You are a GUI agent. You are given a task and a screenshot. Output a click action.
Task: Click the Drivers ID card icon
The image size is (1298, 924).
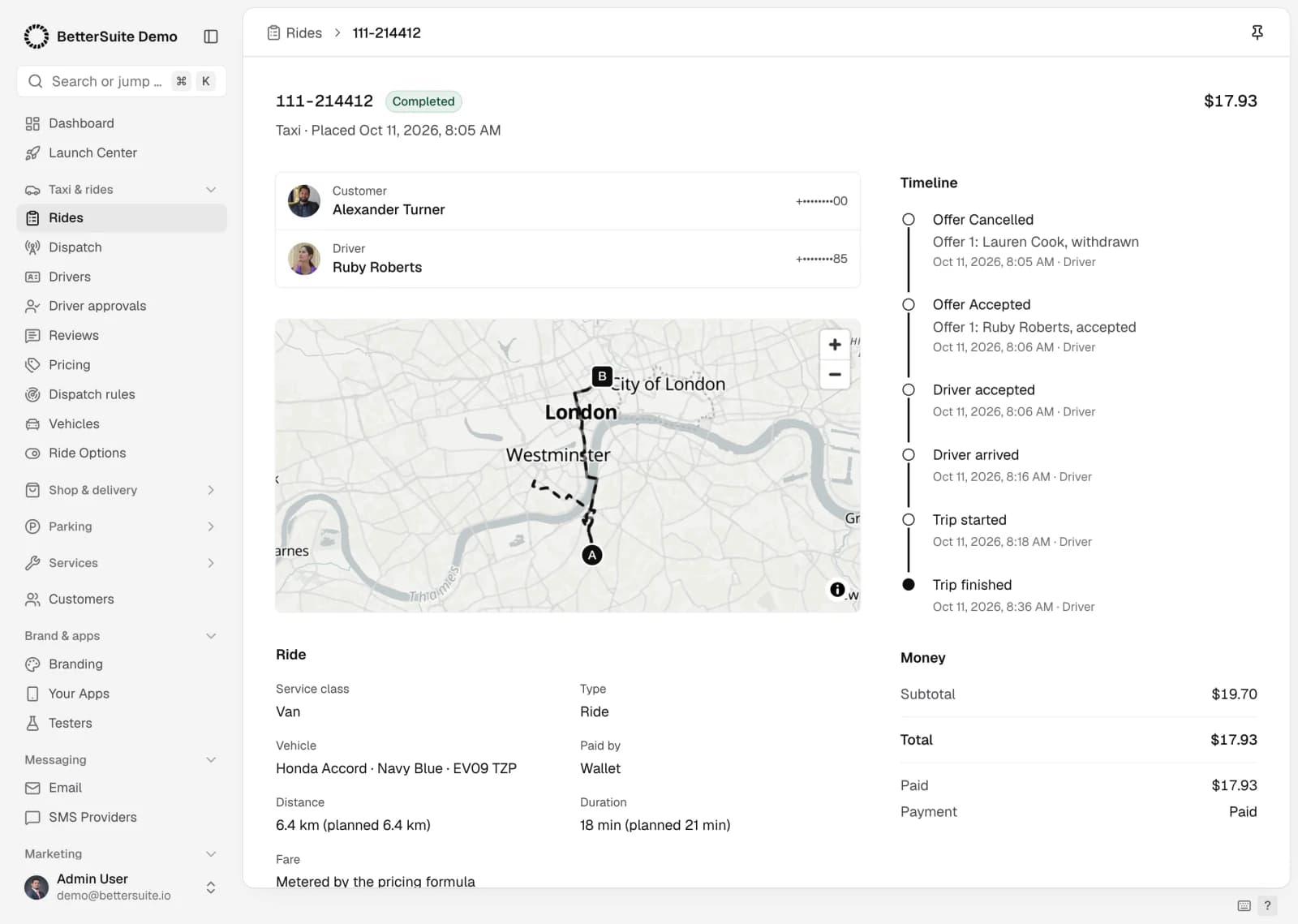(32, 277)
